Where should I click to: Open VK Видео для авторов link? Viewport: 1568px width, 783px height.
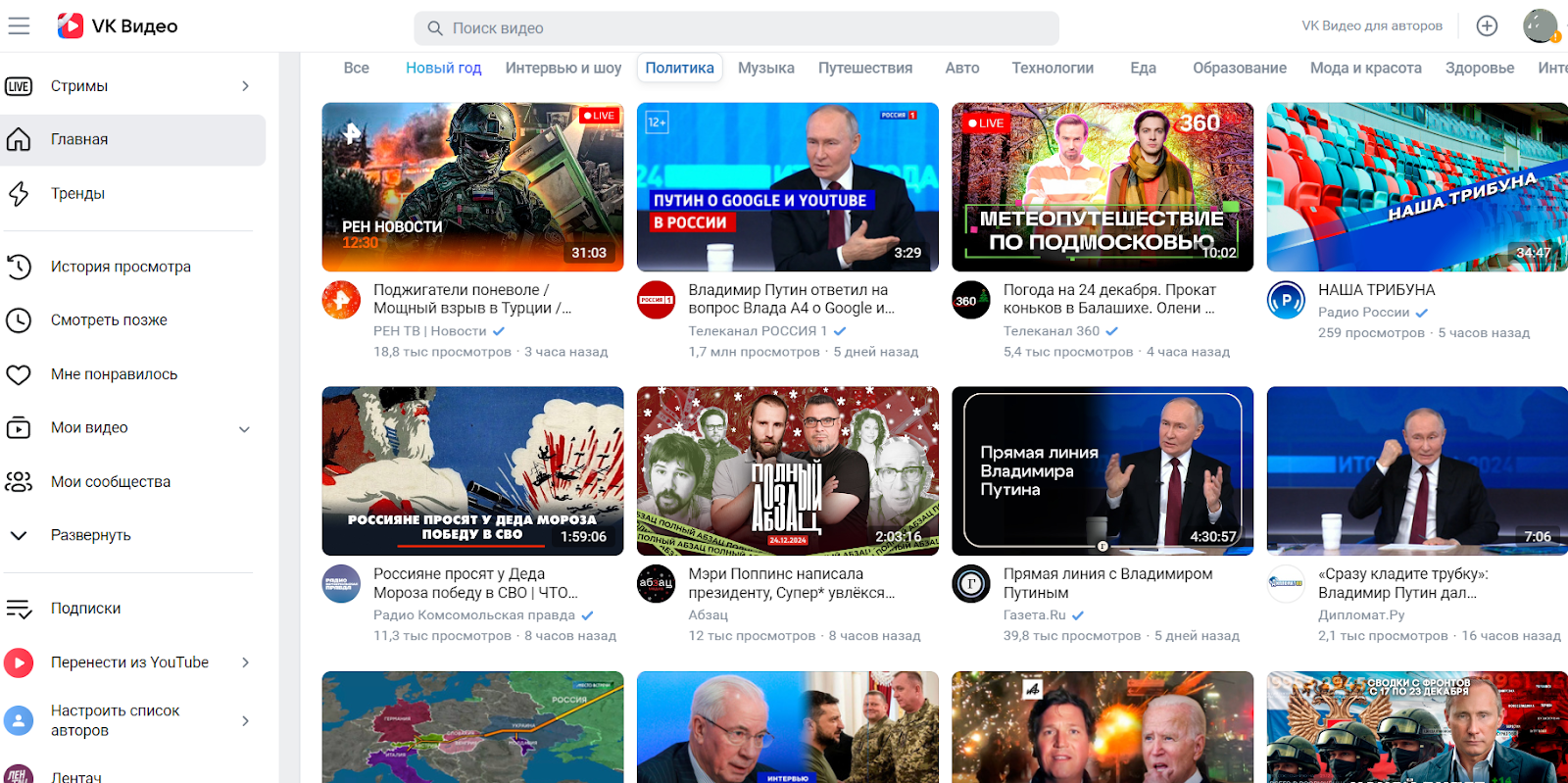[x=1372, y=26]
